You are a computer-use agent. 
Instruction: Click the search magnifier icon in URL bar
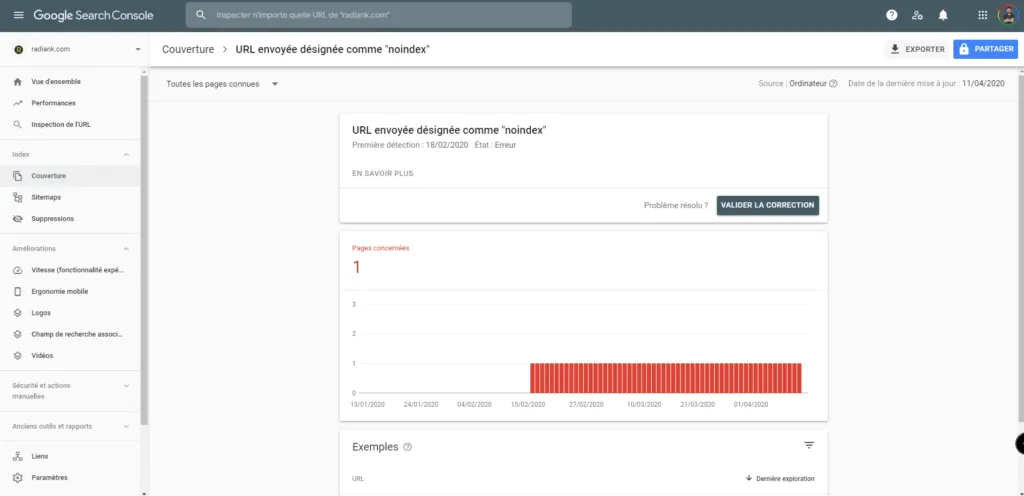(201, 14)
